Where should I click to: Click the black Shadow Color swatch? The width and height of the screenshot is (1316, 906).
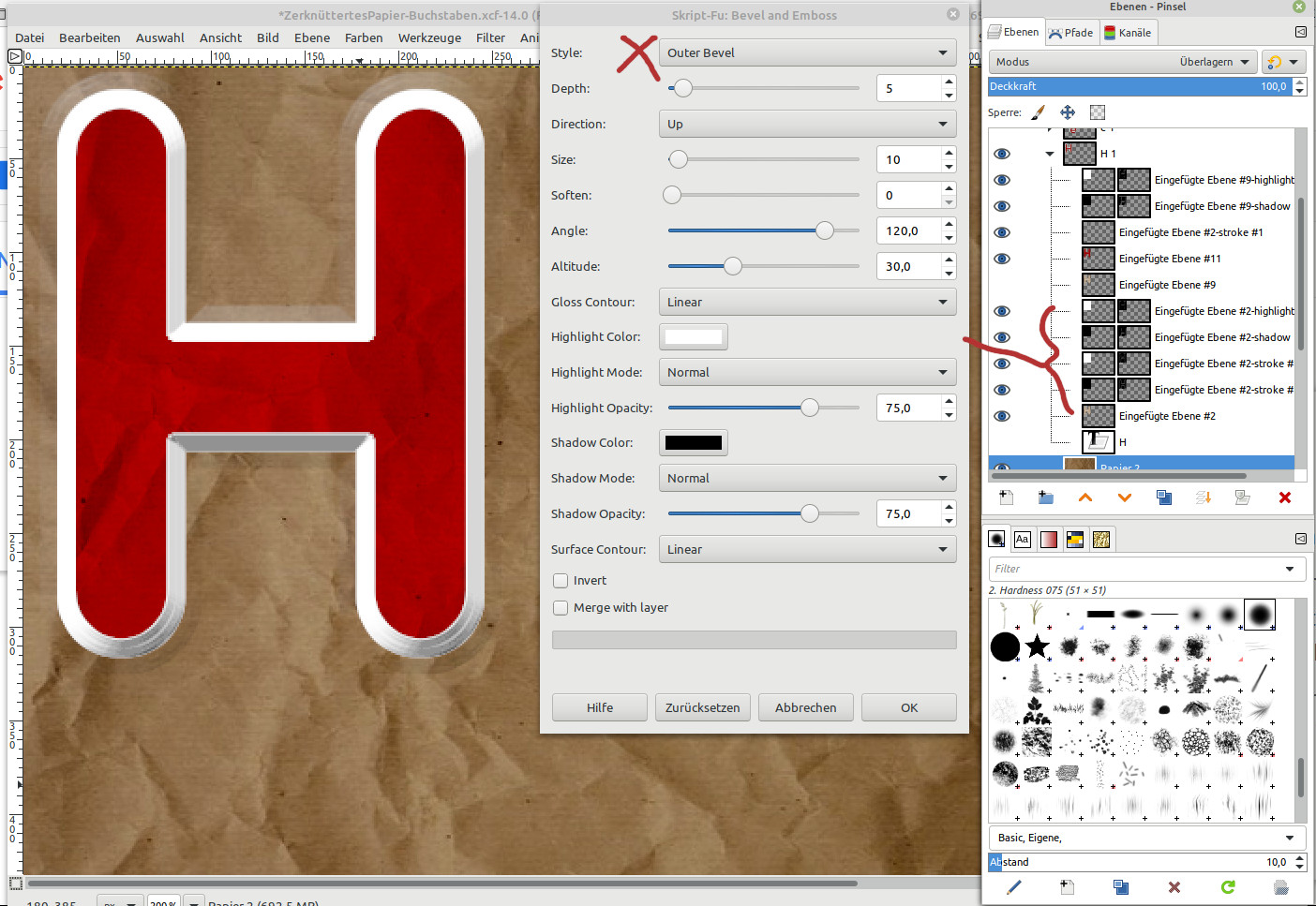click(694, 443)
